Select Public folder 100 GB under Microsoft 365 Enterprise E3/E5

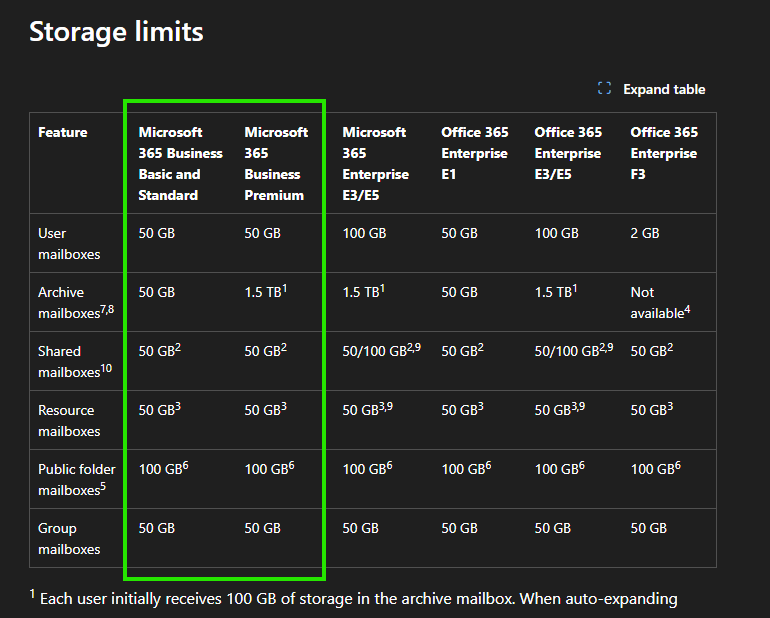tap(367, 468)
